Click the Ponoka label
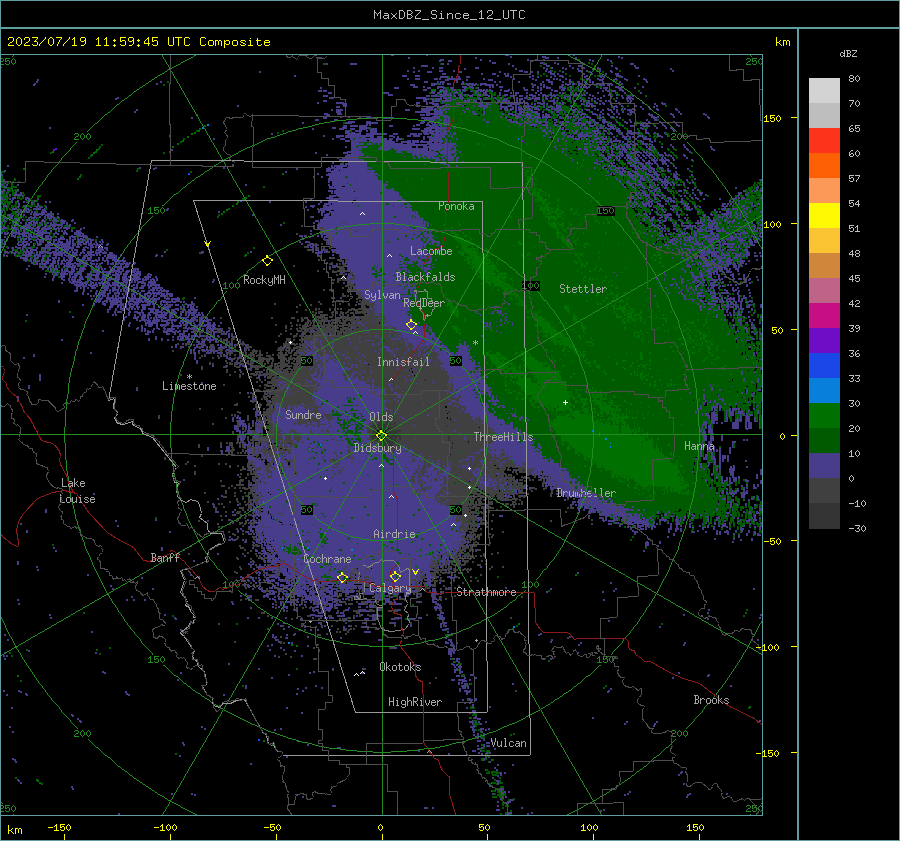The image size is (900, 841). (x=456, y=206)
